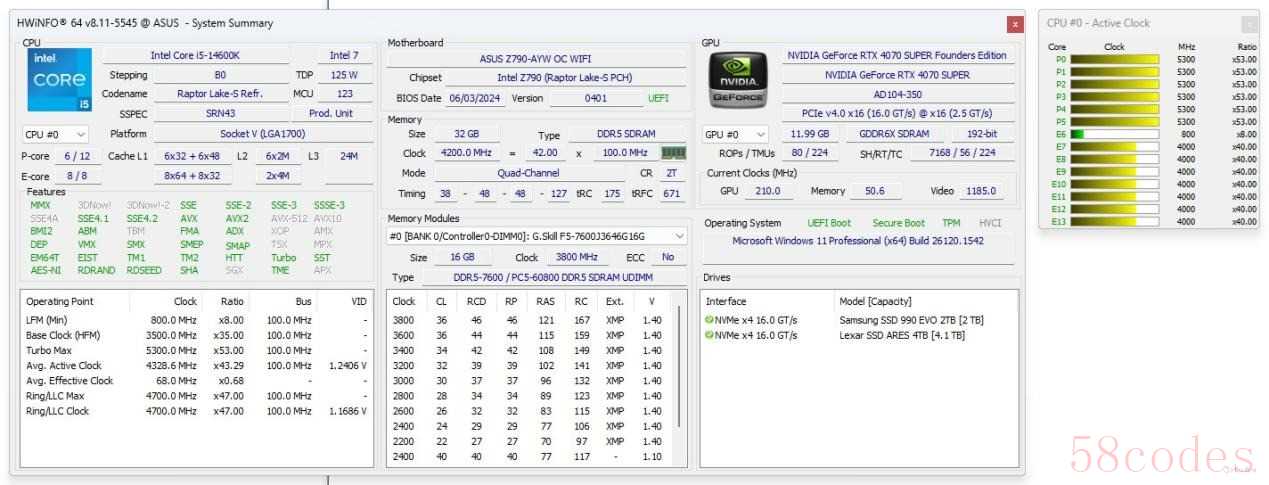This screenshot has width=1269, height=485.
Task: Open the GPU #0 selector dropdown
Action: [735, 134]
